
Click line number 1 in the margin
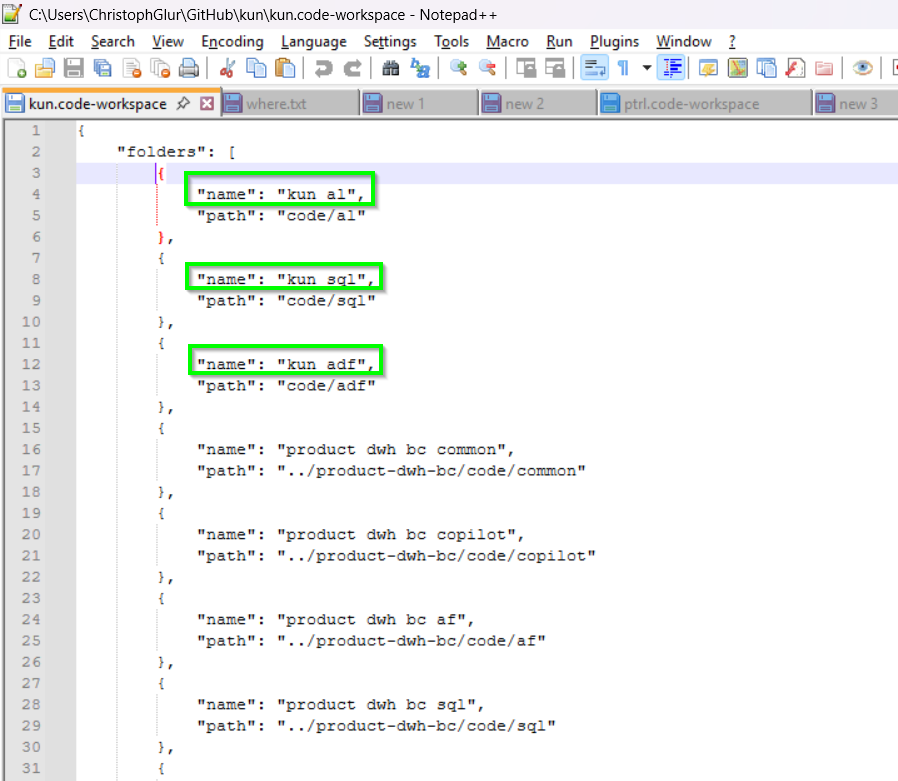(36, 131)
